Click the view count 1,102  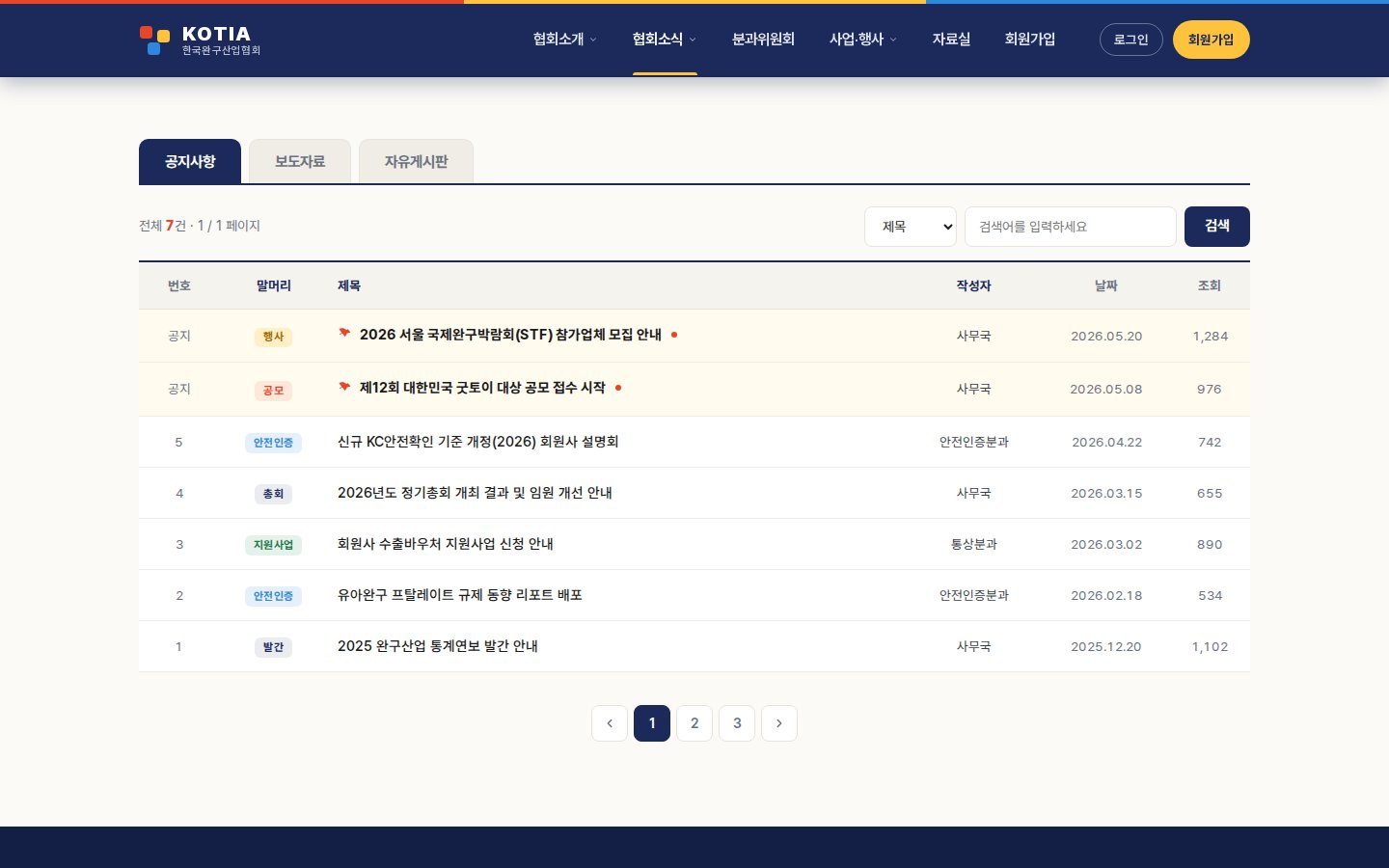(x=1211, y=646)
